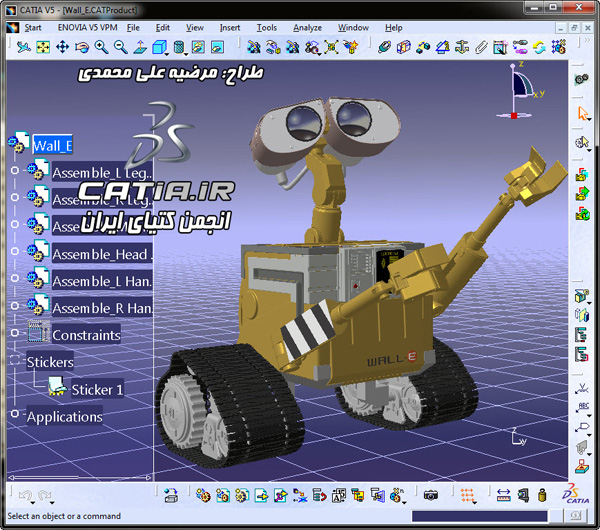Image resolution: width=600 pixels, height=530 pixels.
Task: Add an Offset Constraint
Action: point(423,47)
